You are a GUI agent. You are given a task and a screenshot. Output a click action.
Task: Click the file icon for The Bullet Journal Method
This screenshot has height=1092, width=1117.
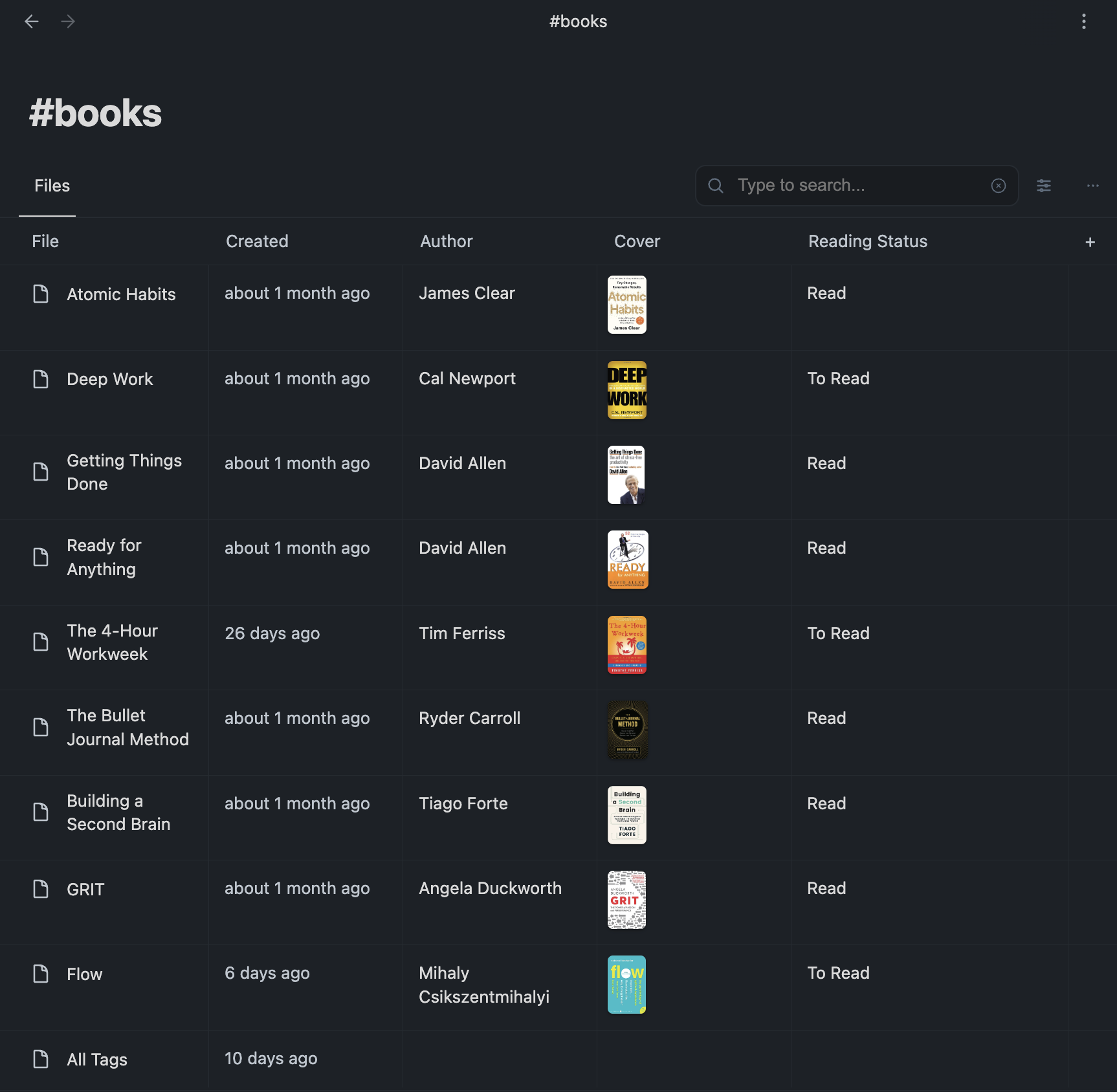tap(41, 727)
